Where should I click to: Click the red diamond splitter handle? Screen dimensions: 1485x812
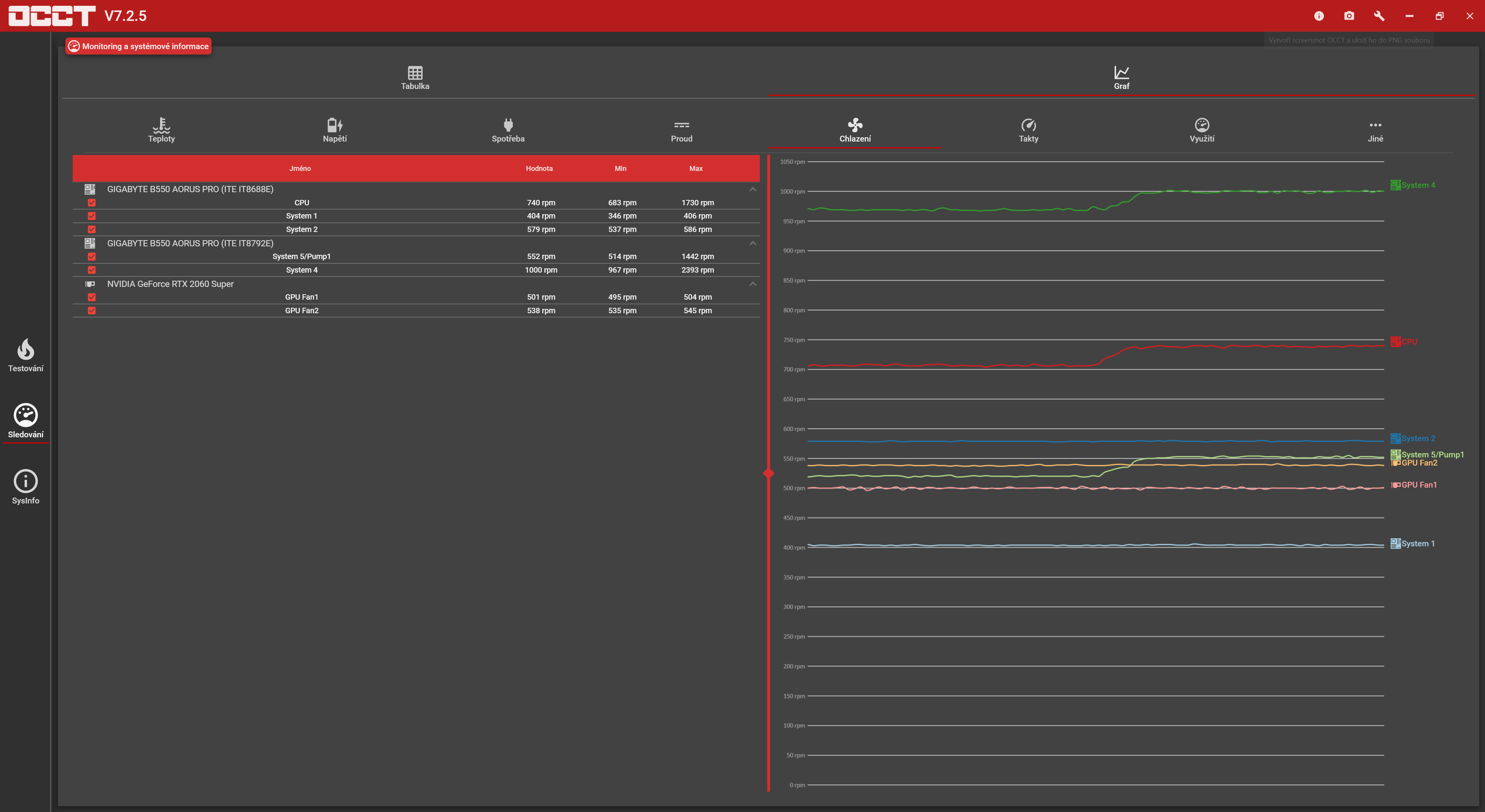(x=768, y=473)
